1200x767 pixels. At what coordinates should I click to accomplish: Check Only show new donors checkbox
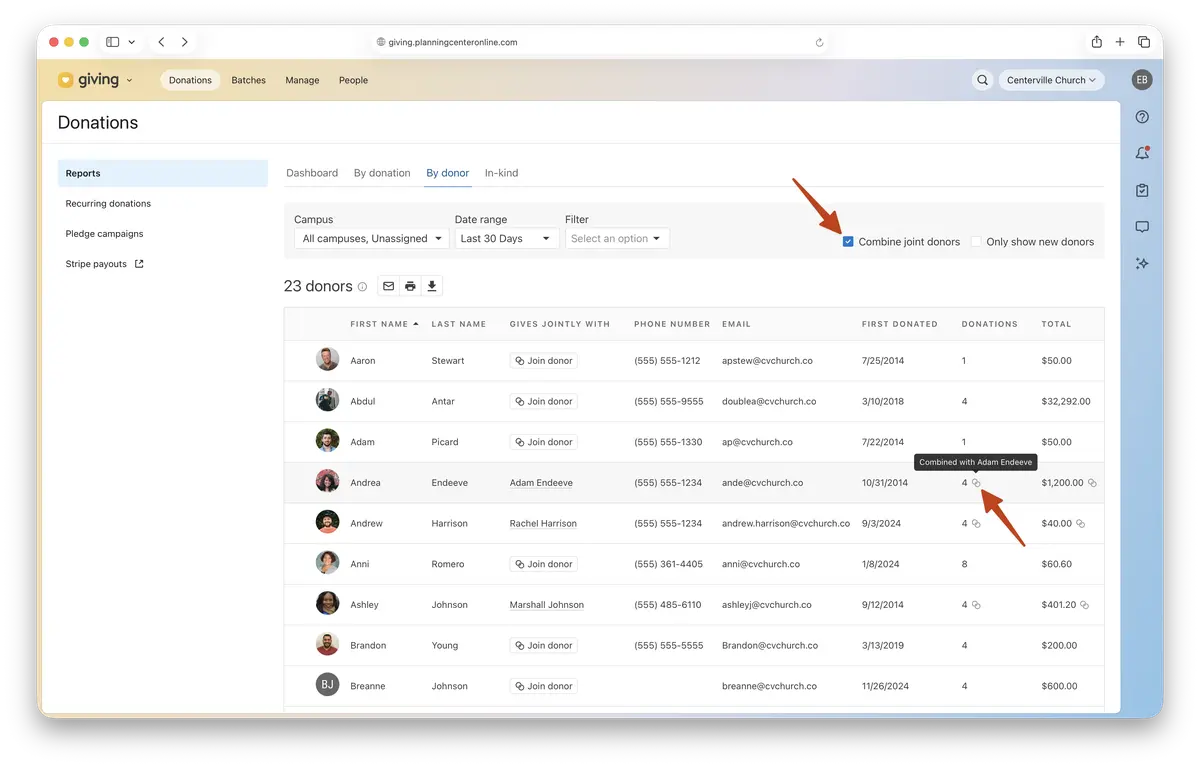click(x=976, y=242)
